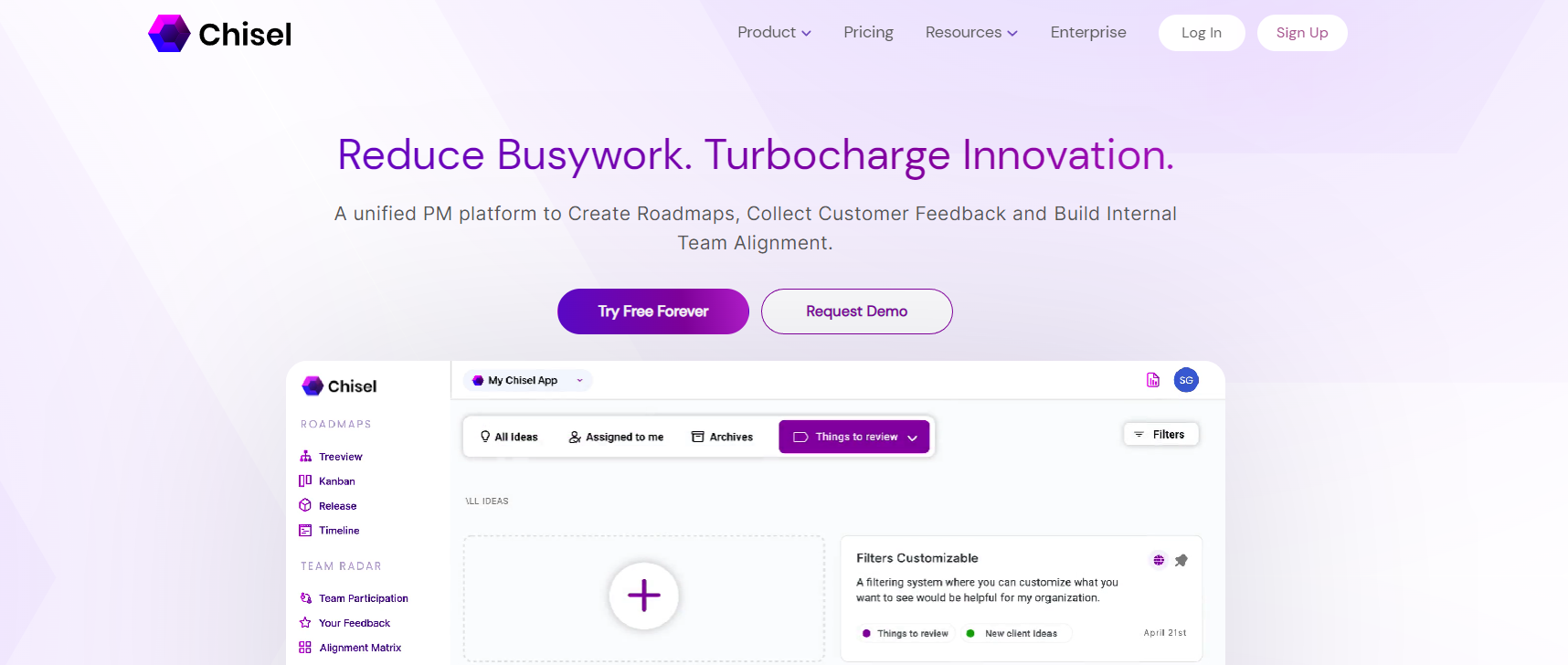Select the Release view in sidebar
The width and height of the screenshot is (1568, 665).
pos(337,506)
